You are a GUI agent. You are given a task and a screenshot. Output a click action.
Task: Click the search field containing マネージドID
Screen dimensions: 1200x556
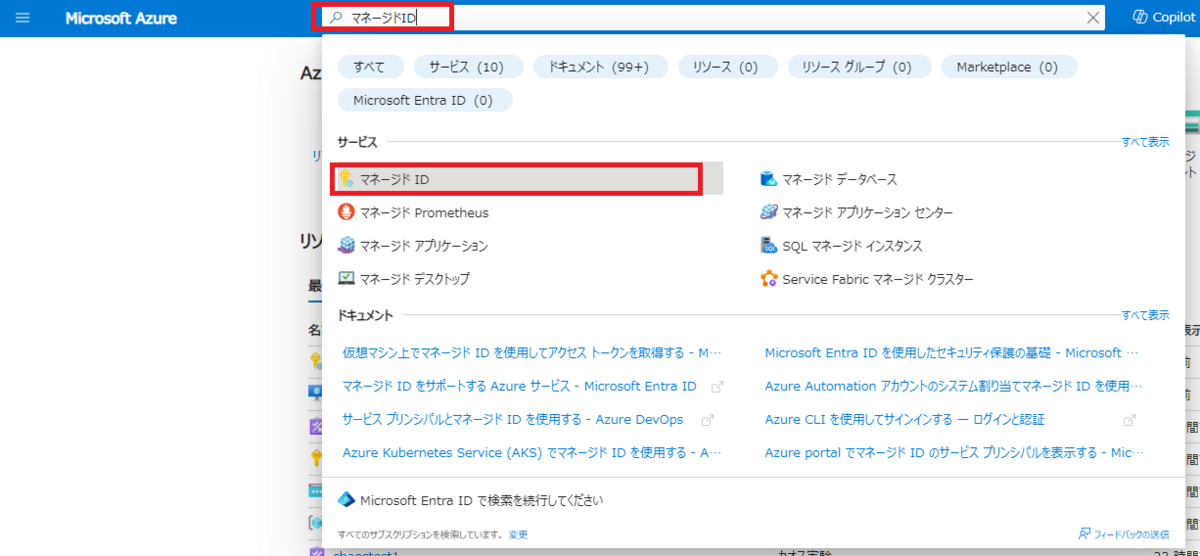715,17
